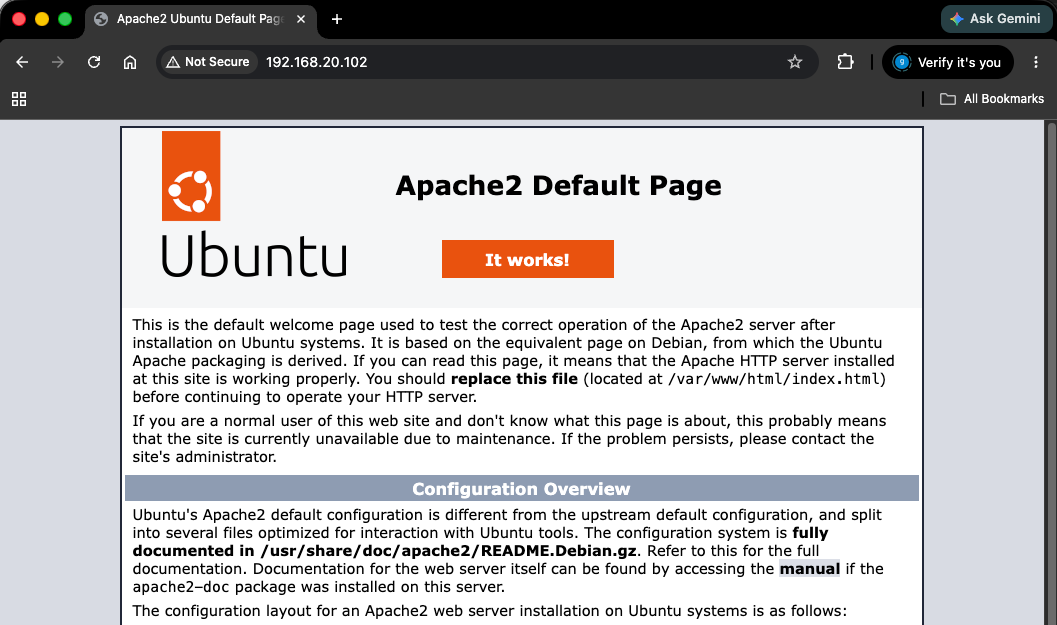Click the Apache2 Default Page heading

(x=558, y=185)
